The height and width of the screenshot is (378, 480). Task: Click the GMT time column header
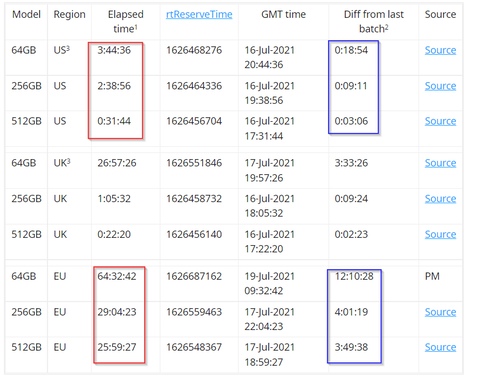click(283, 14)
